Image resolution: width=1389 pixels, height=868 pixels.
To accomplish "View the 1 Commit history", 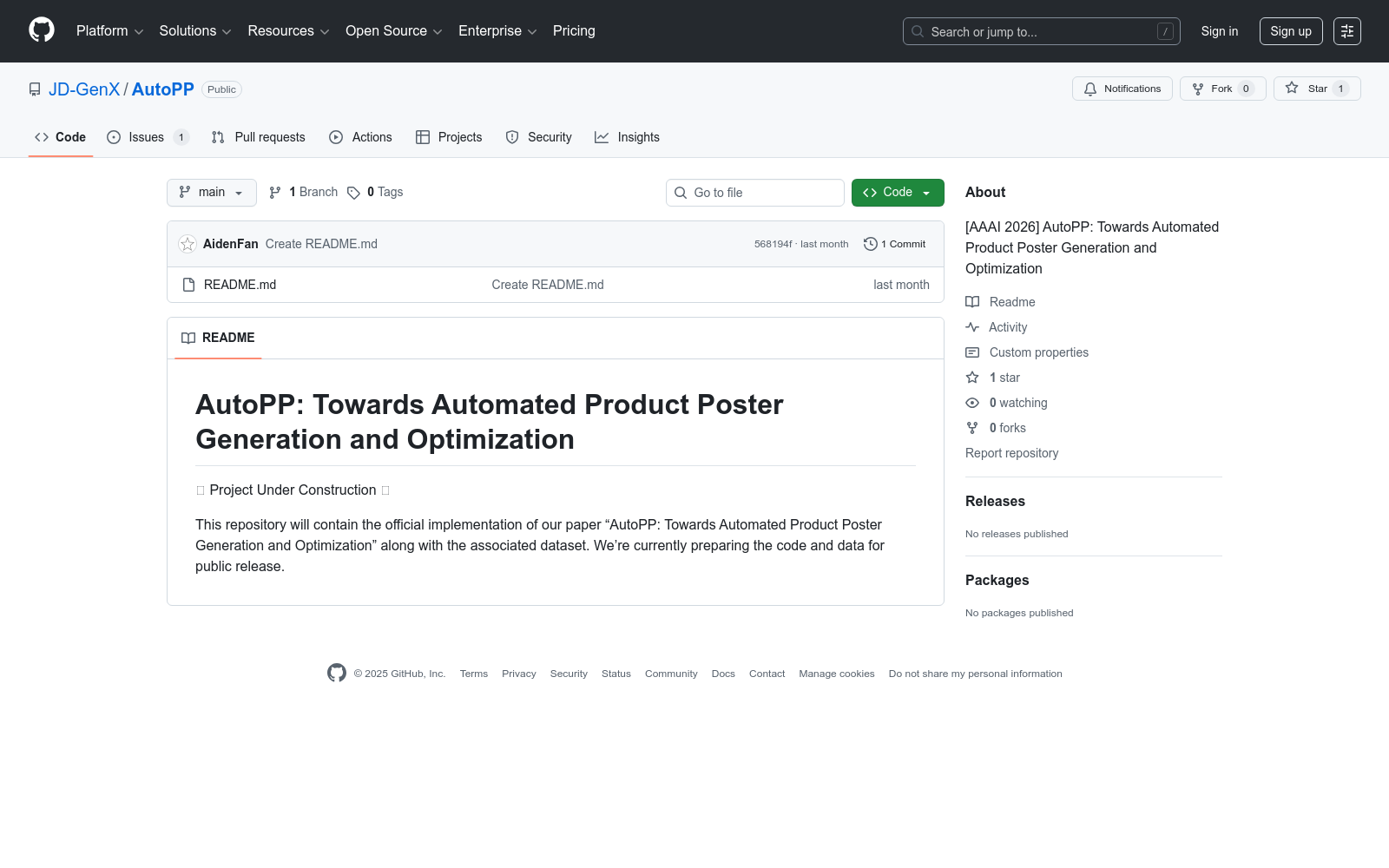I will point(895,244).
